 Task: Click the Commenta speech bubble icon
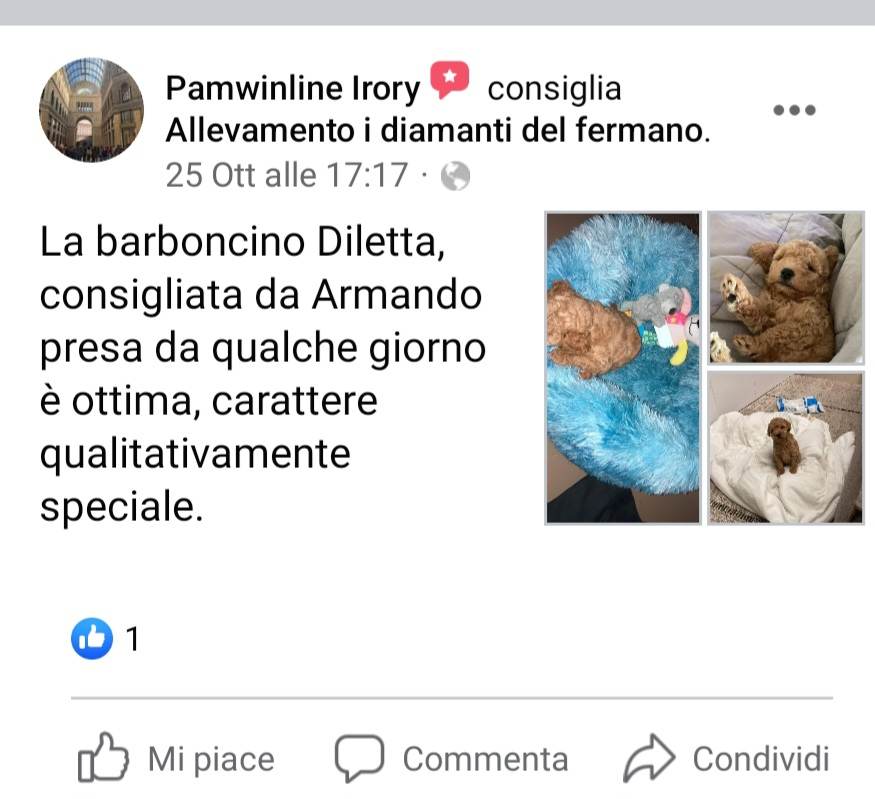pos(359,758)
